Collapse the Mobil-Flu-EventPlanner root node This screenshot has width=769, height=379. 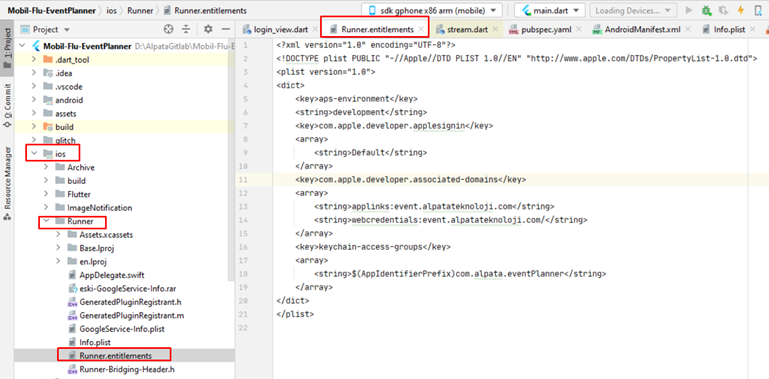click(x=23, y=47)
